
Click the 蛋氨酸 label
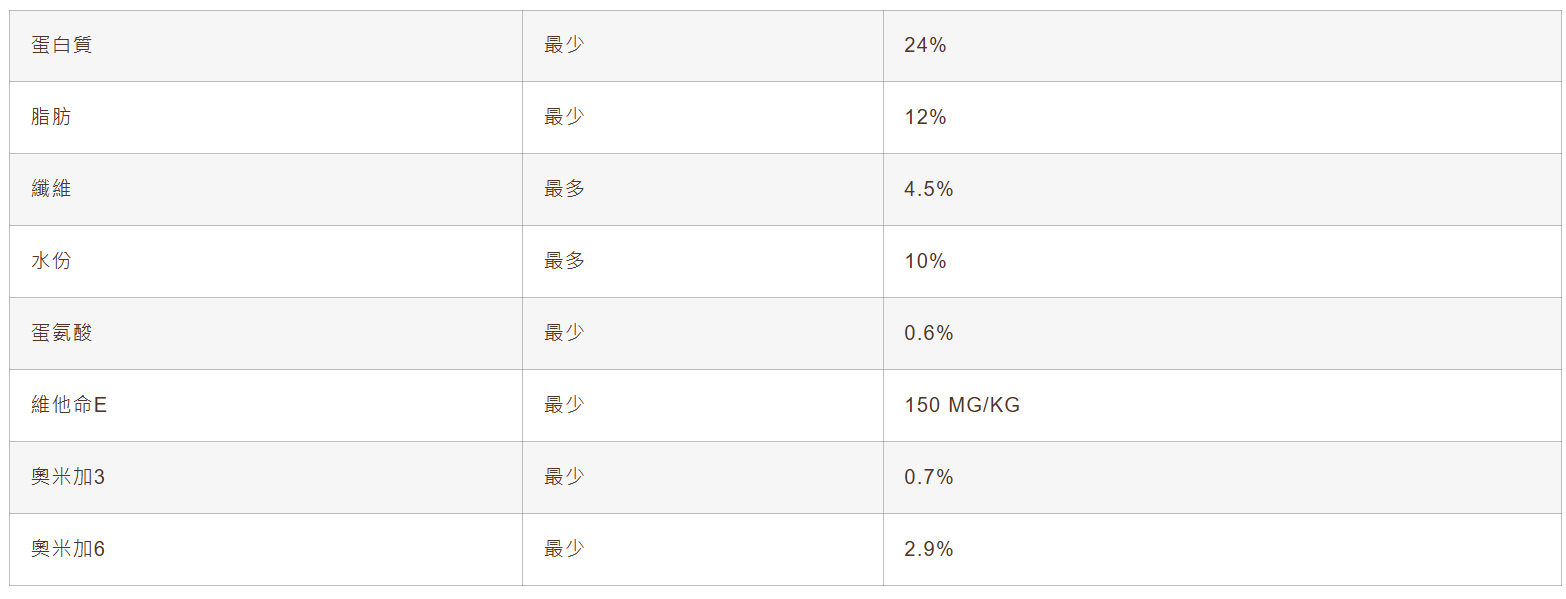pyautogui.click(x=62, y=333)
